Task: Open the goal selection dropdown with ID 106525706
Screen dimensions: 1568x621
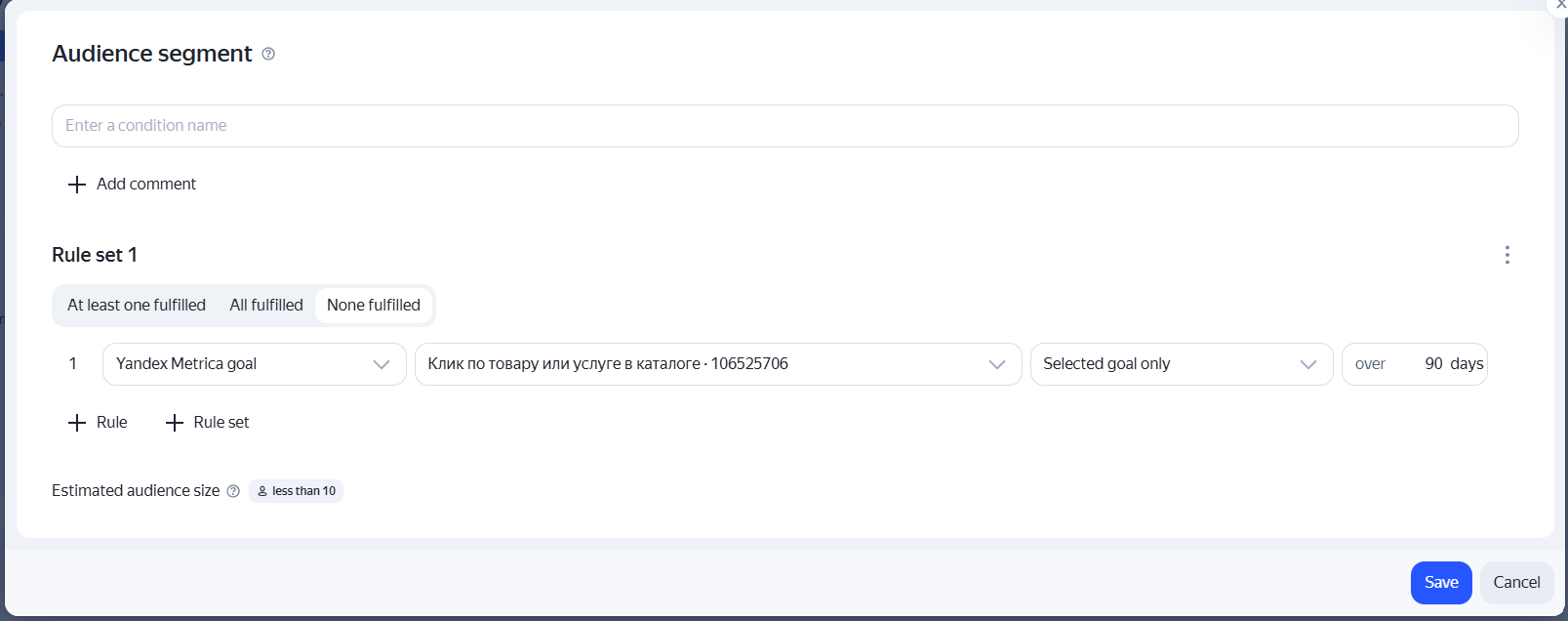Action: (x=718, y=364)
